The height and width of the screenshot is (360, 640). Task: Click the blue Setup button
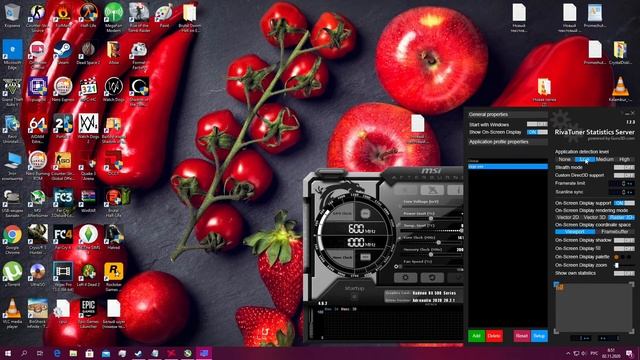coord(539,336)
